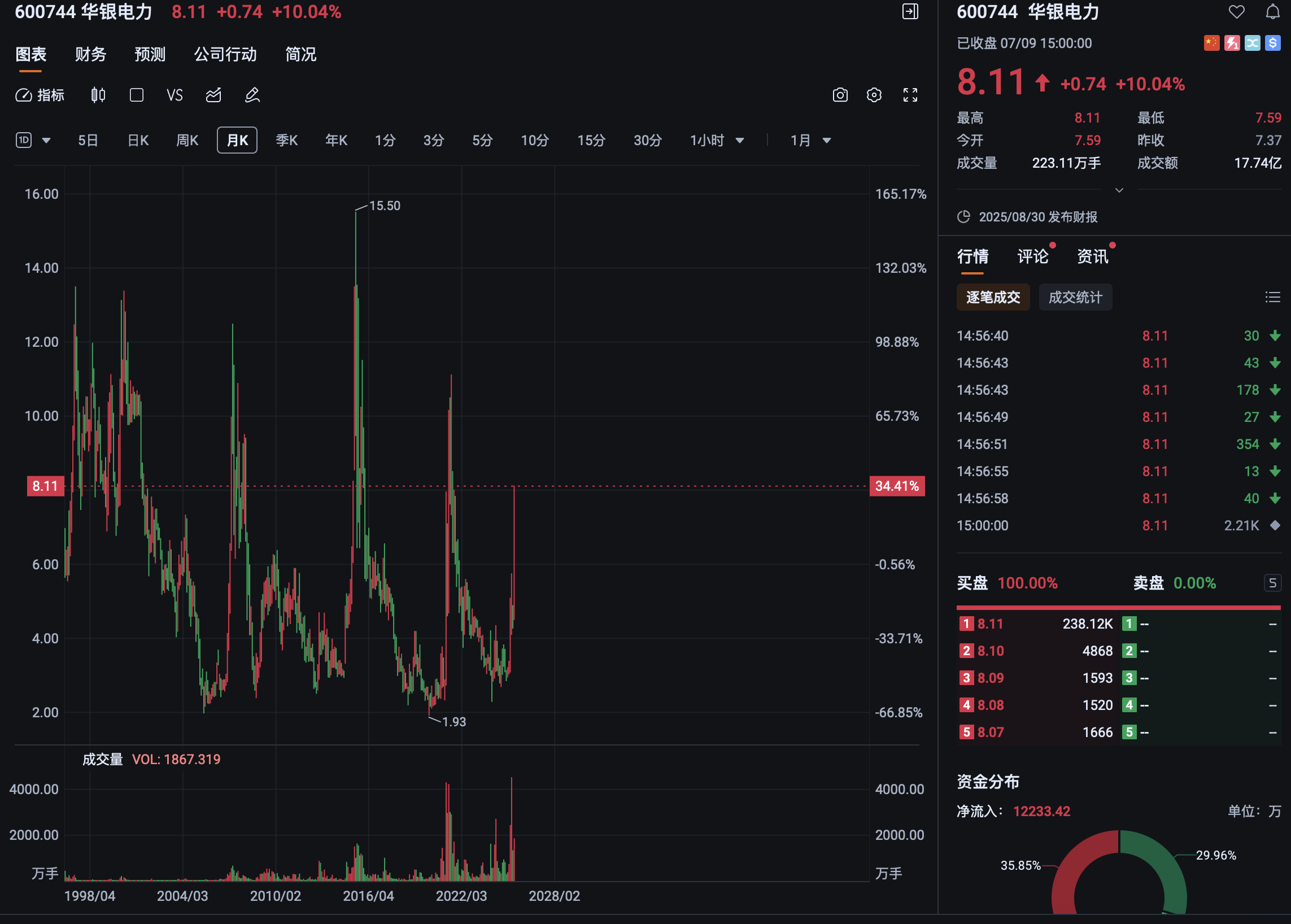
Task: Open the 1月 range dropdown
Action: (810, 141)
